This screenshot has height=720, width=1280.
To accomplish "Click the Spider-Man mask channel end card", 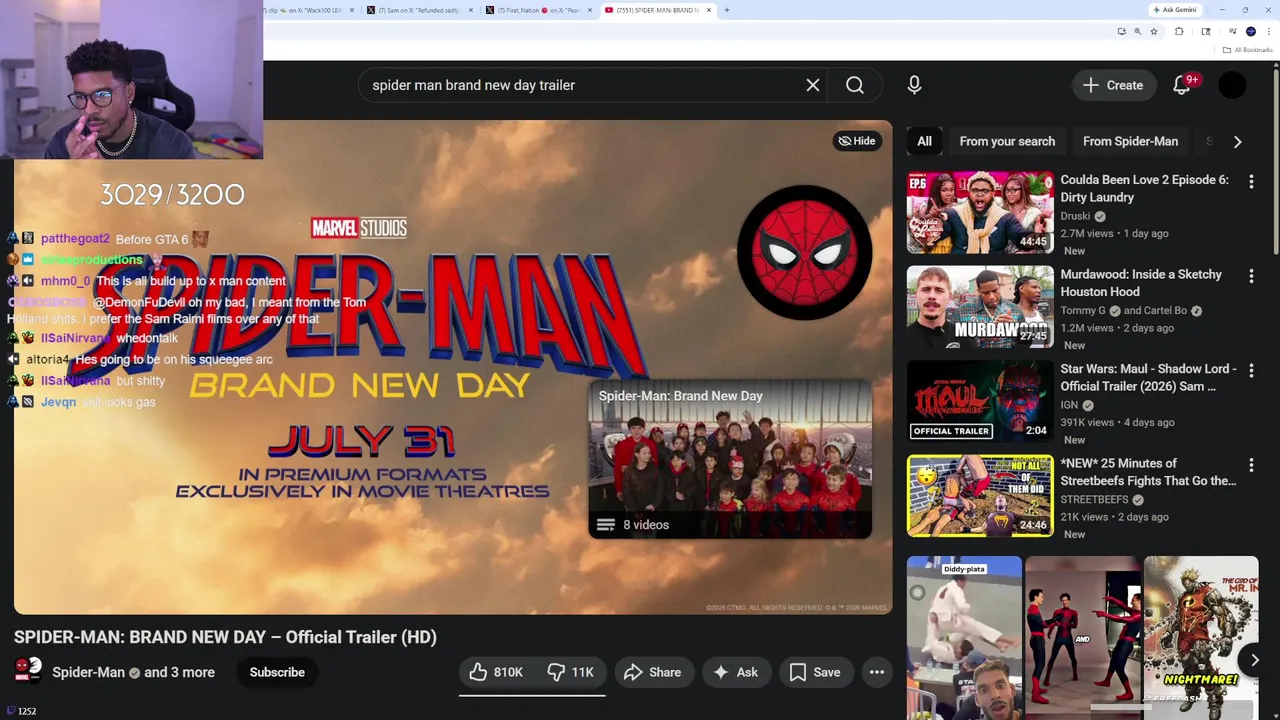I will [804, 252].
